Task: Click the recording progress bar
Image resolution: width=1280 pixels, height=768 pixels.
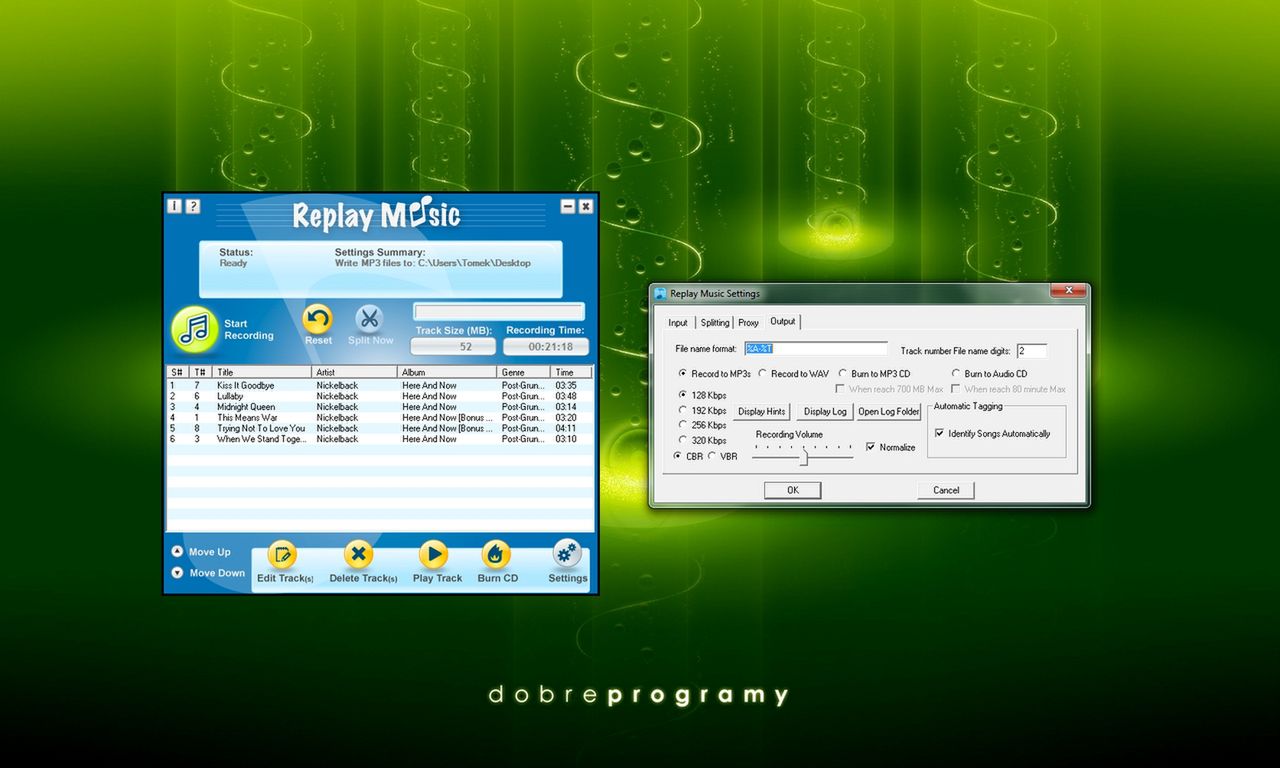Action: [x=499, y=312]
